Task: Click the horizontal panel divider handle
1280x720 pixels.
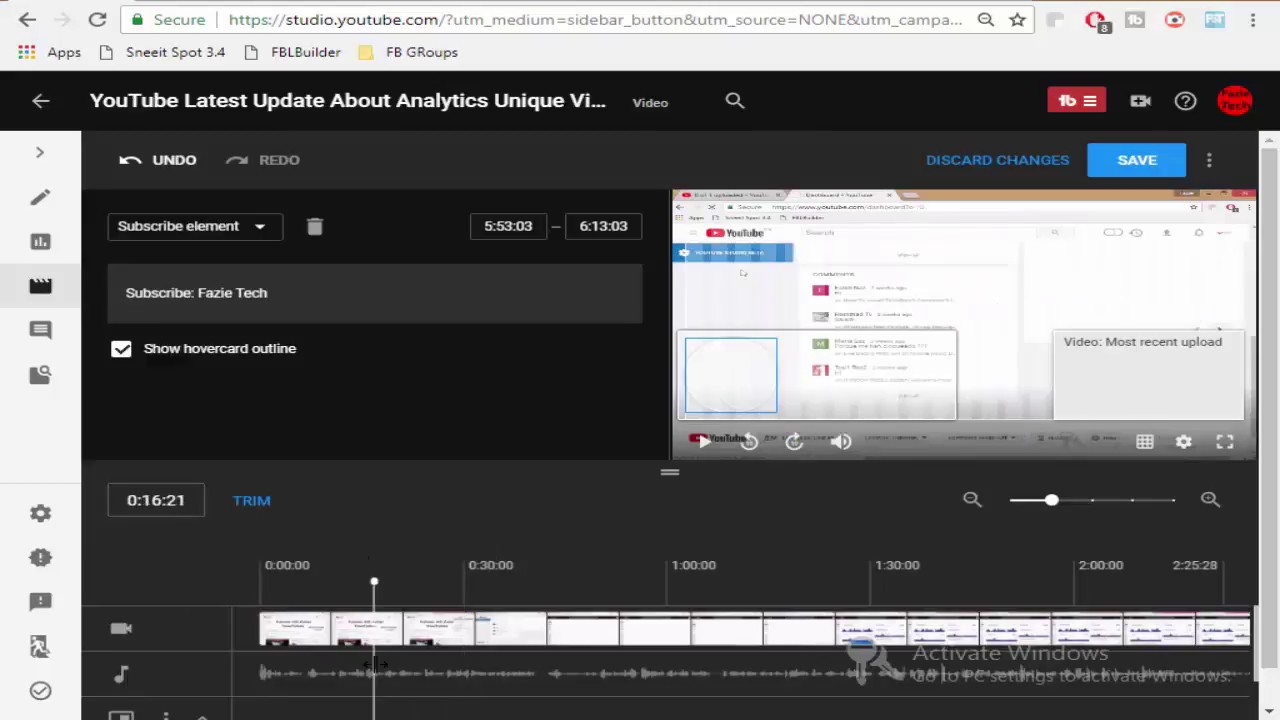Action: [x=670, y=472]
